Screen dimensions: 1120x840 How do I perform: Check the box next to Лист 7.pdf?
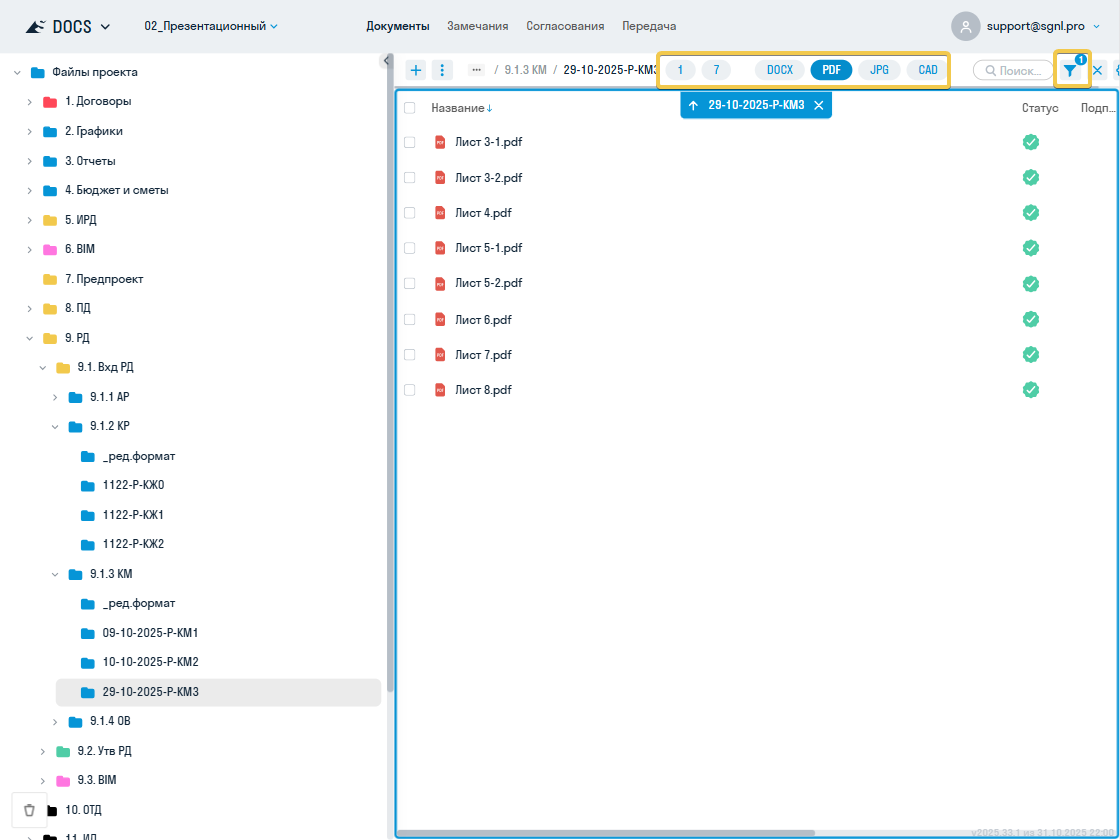pos(410,355)
